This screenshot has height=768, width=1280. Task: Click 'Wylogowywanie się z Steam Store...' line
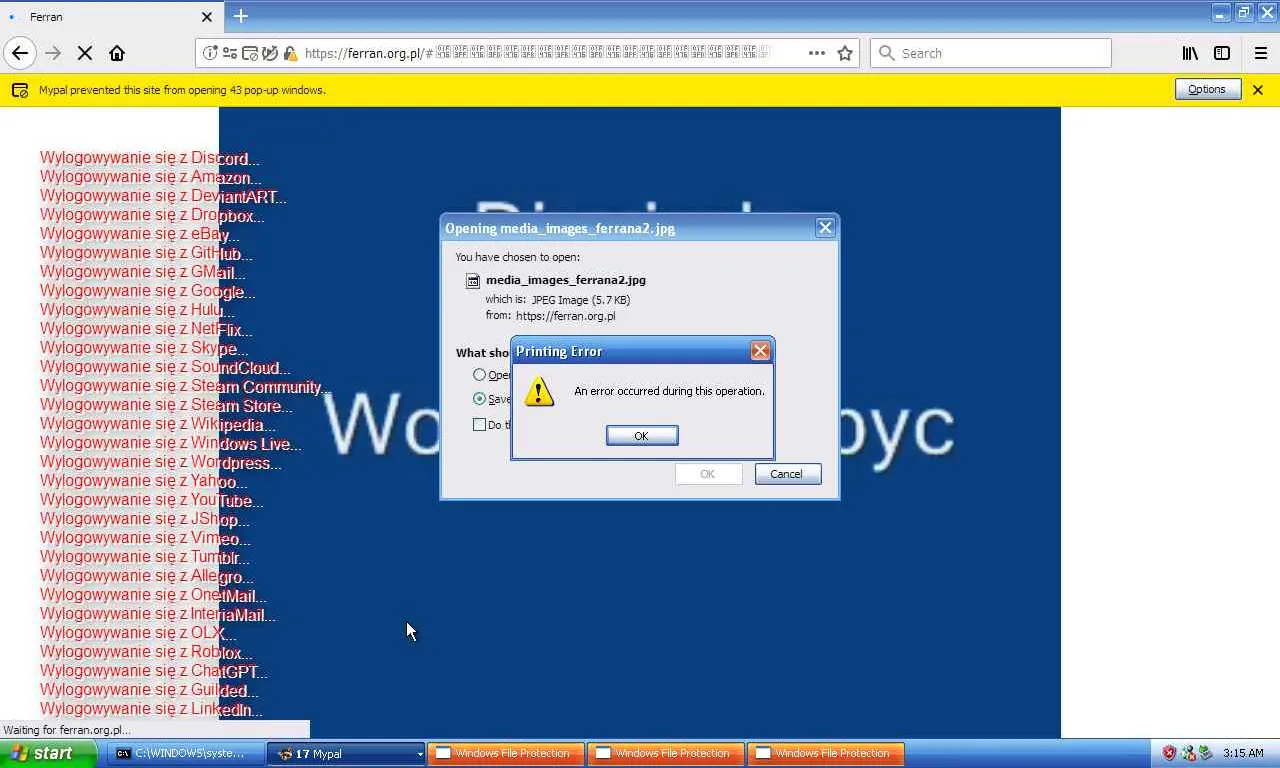click(x=166, y=406)
